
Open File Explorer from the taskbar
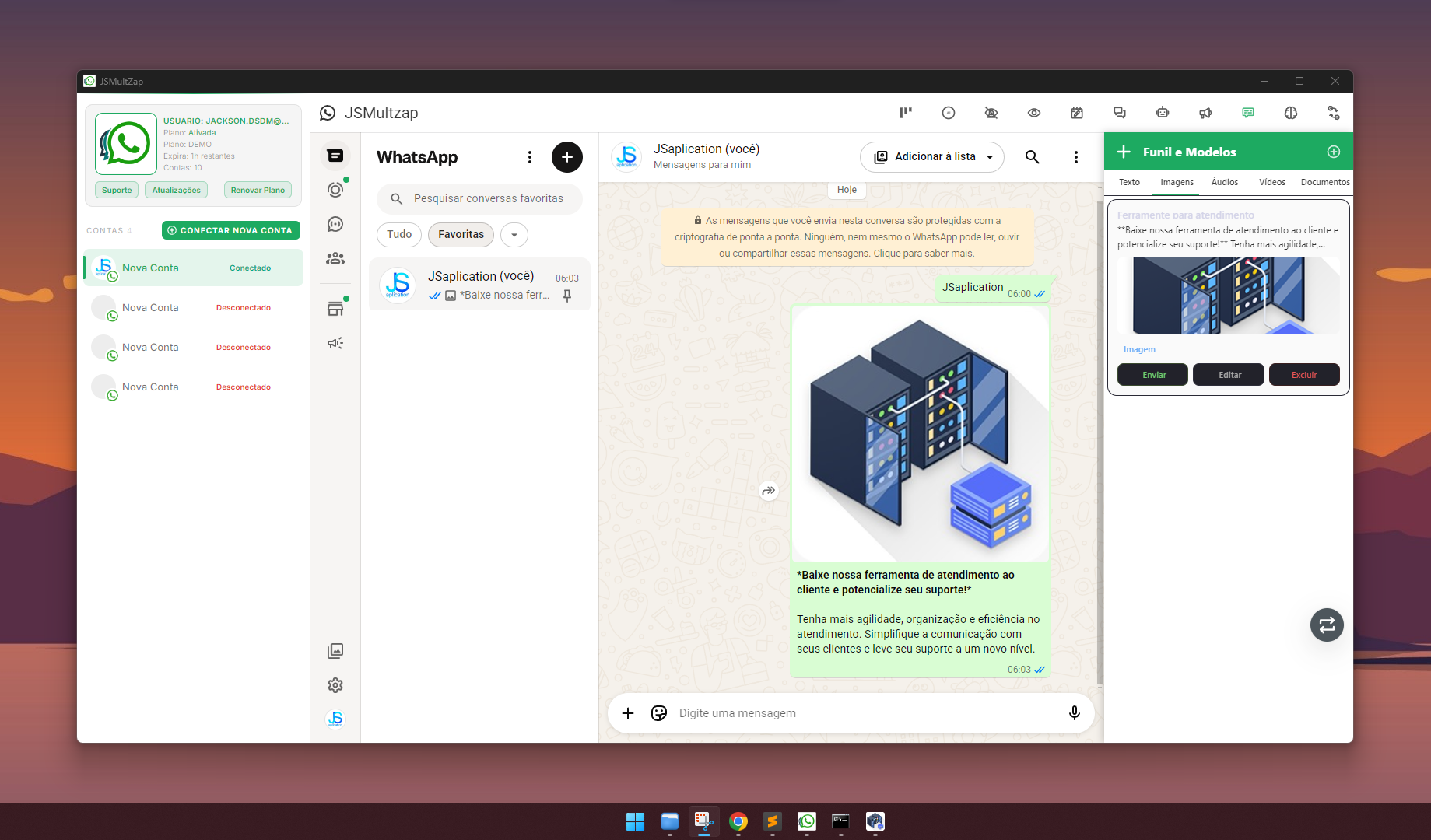tap(670, 821)
